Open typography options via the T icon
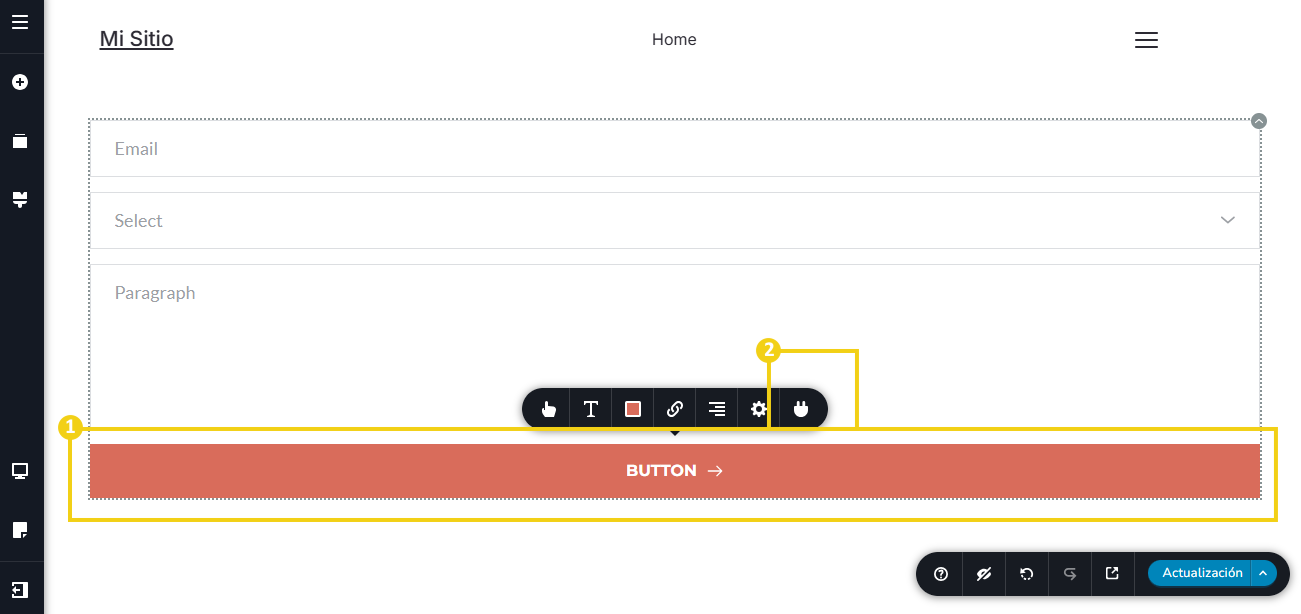Screen dimensions: 1301x614 click(590, 408)
